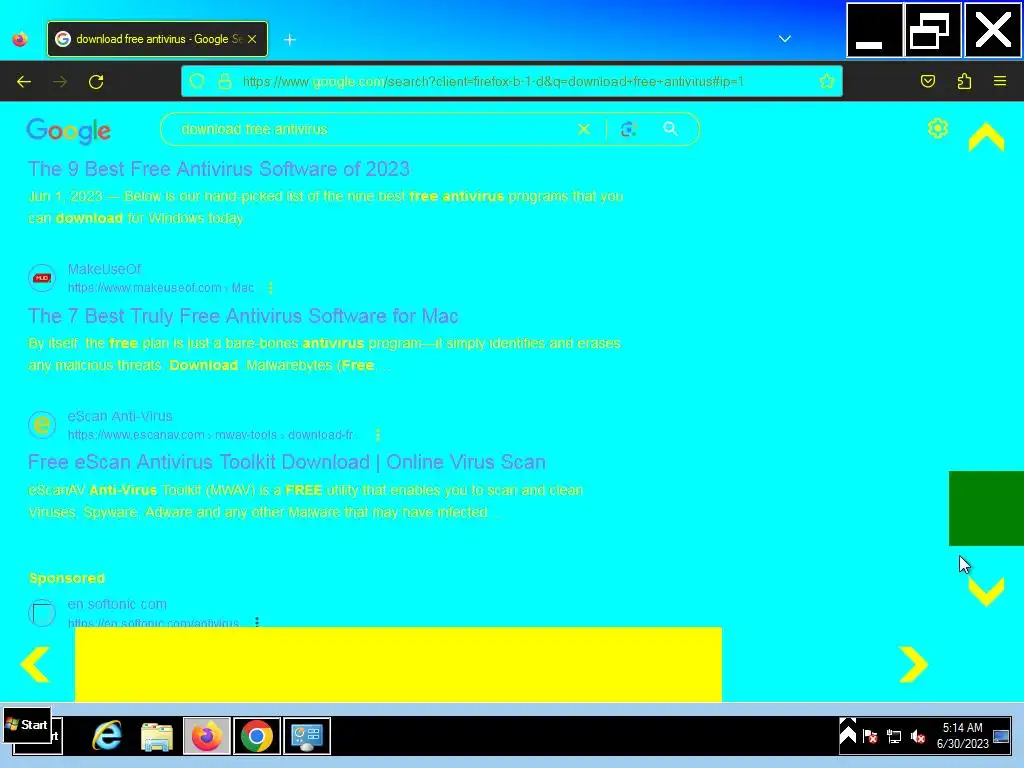Expand the list all tabs chevron
1024x768 pixels.
point(785,39)
